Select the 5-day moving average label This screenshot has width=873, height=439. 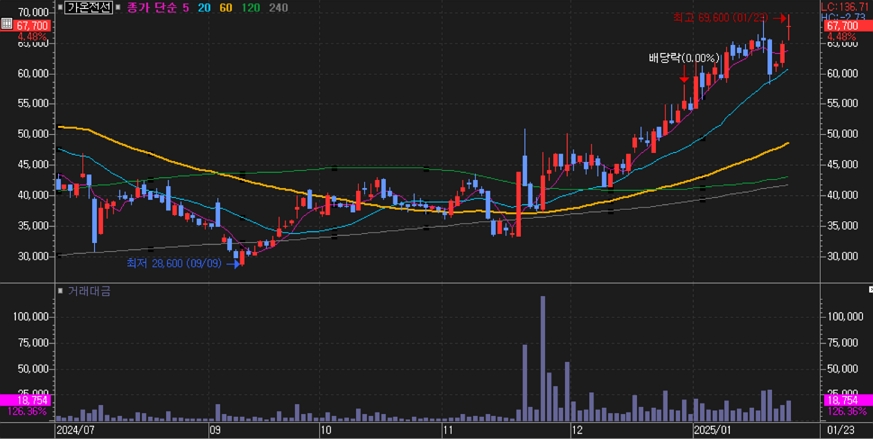pyautogui.click(x=186, y=8)
